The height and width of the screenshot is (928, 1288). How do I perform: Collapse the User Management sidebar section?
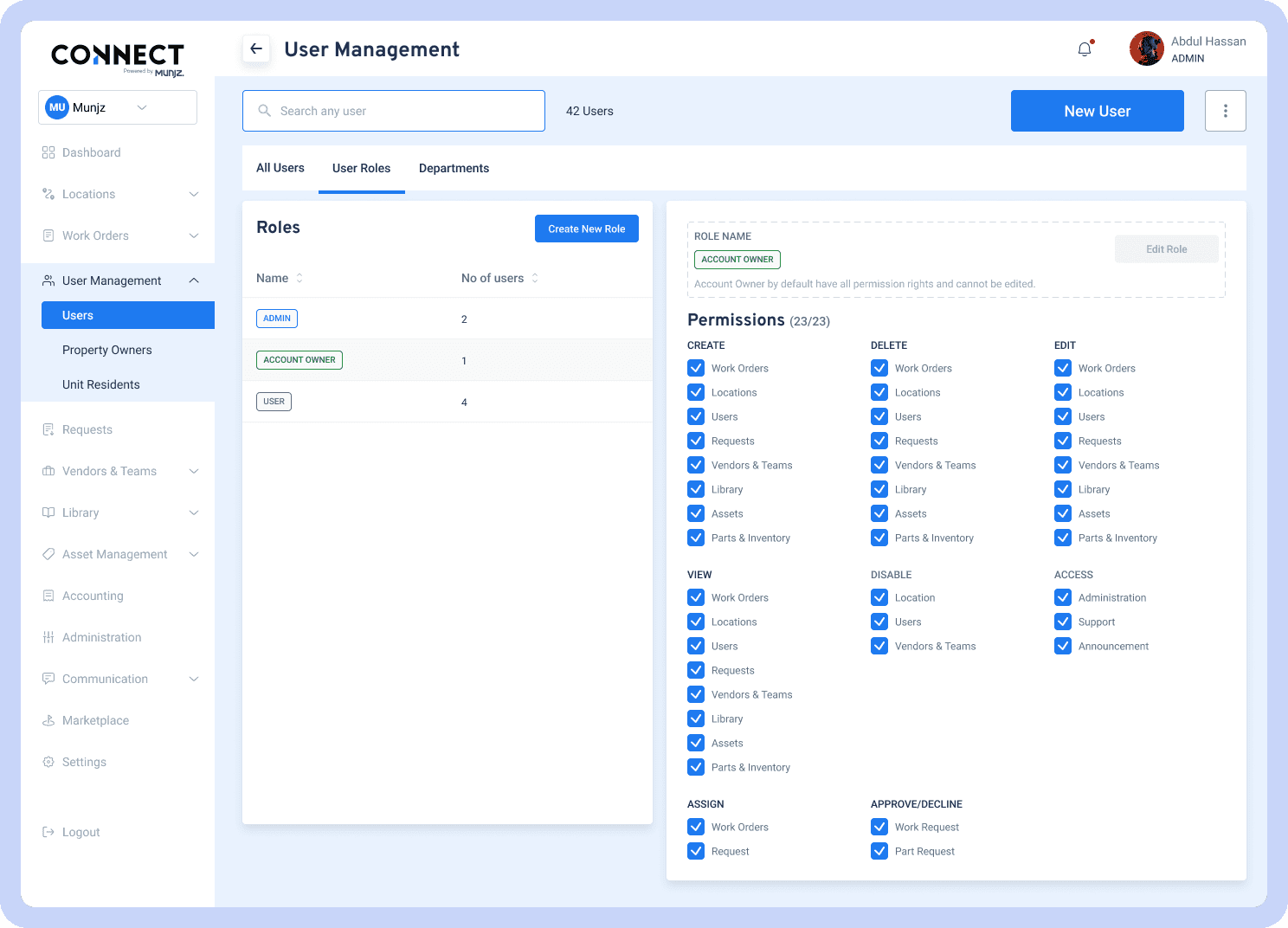click(194, 280)
